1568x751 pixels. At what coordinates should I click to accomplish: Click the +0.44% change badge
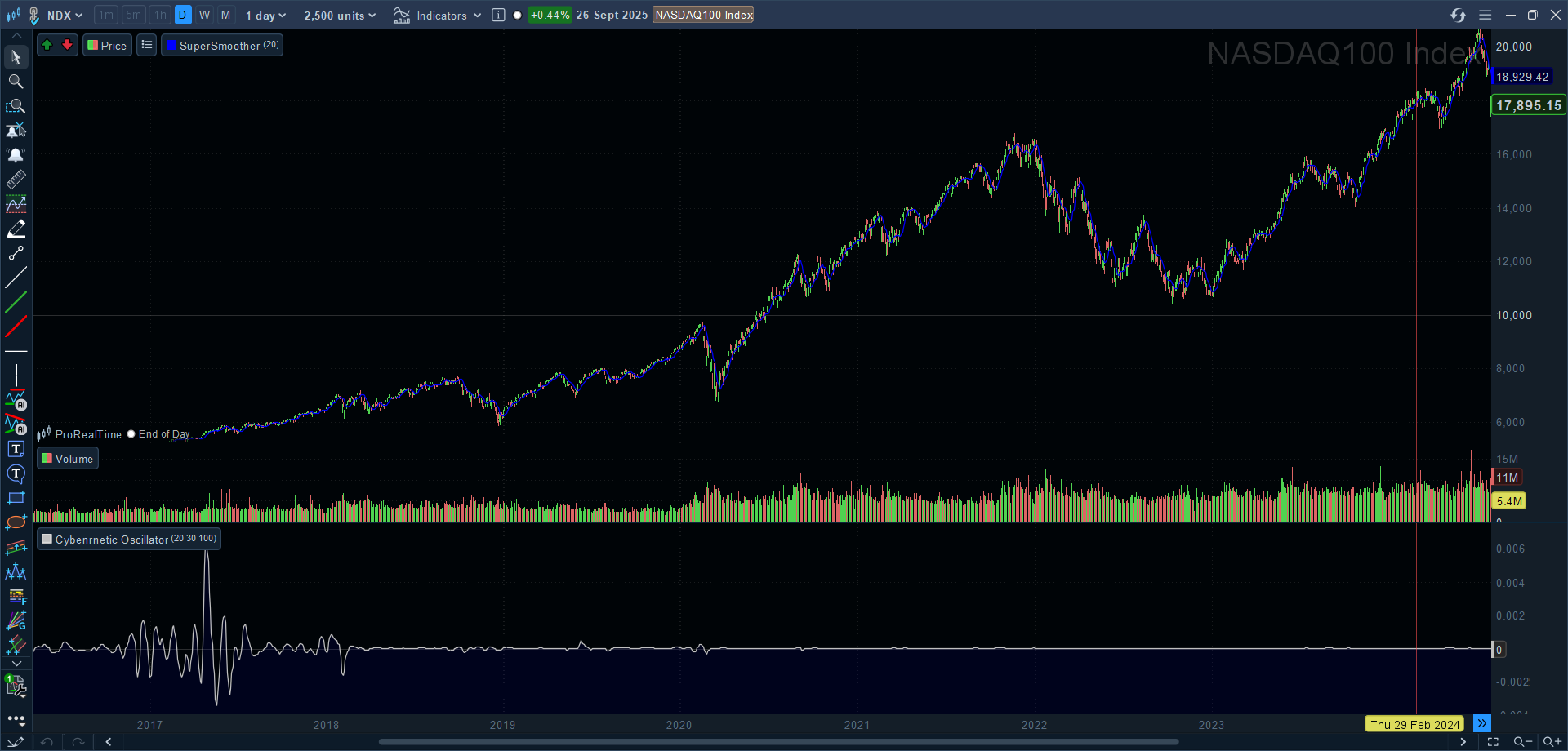550,15
